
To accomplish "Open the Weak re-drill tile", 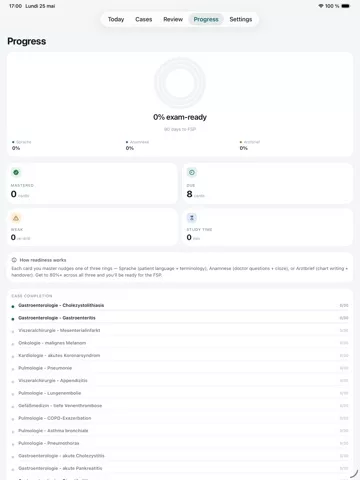I will tap(92, 227).
